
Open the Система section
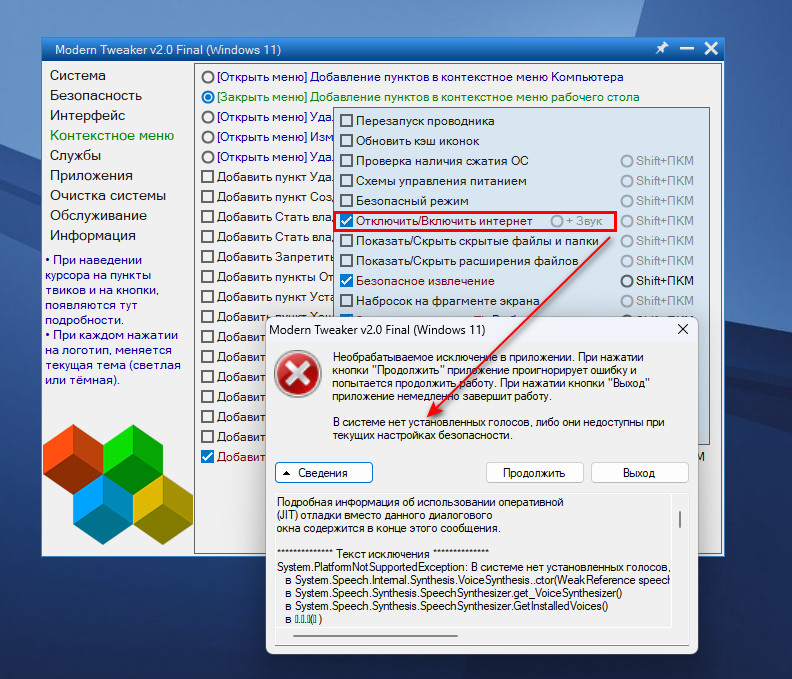(x=78, y=76)
